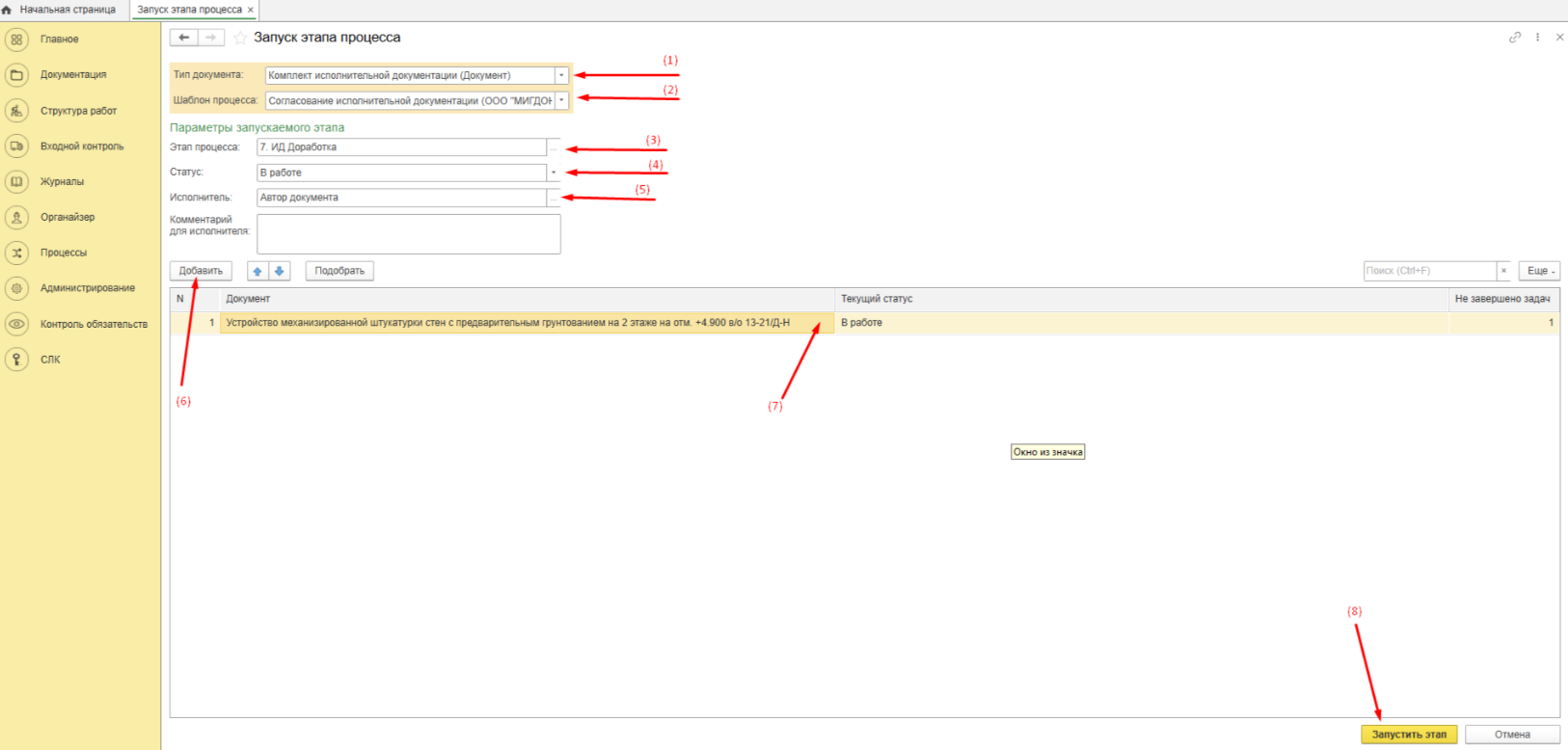This screenshot has width=1568, height=750.
Task: Open the three-dot options menu icon
Action: (x=1537, y=38)
